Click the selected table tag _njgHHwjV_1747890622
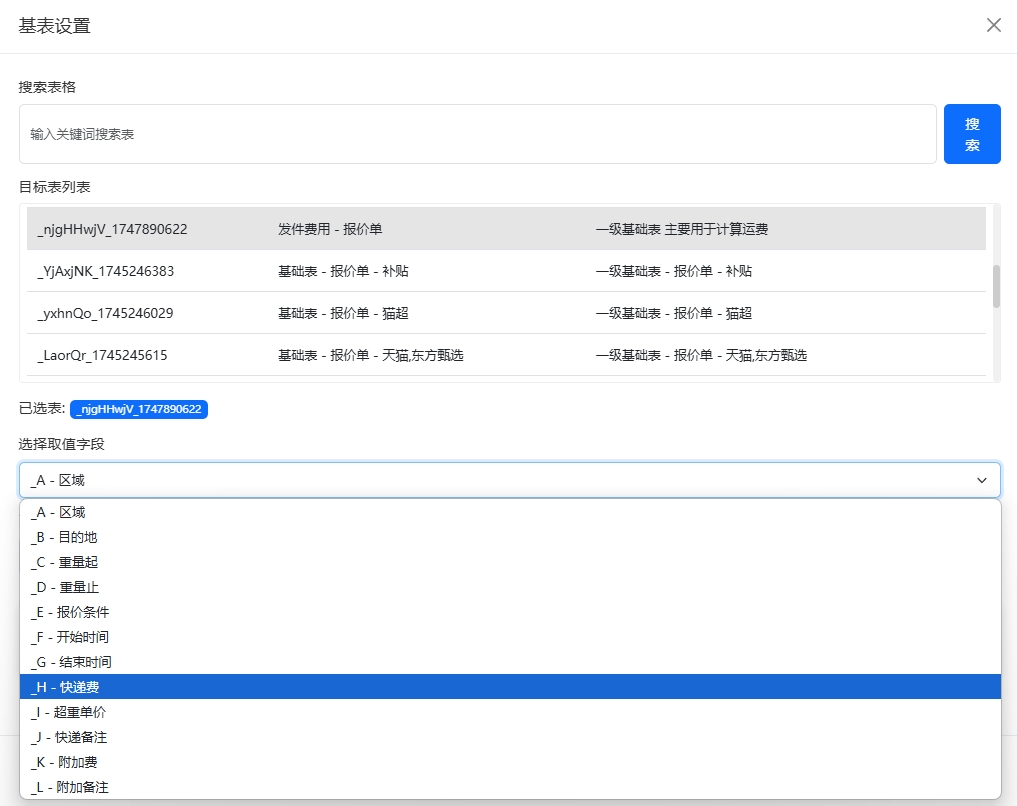This screenshot has width=1017, height=806. tap(139, 409)
